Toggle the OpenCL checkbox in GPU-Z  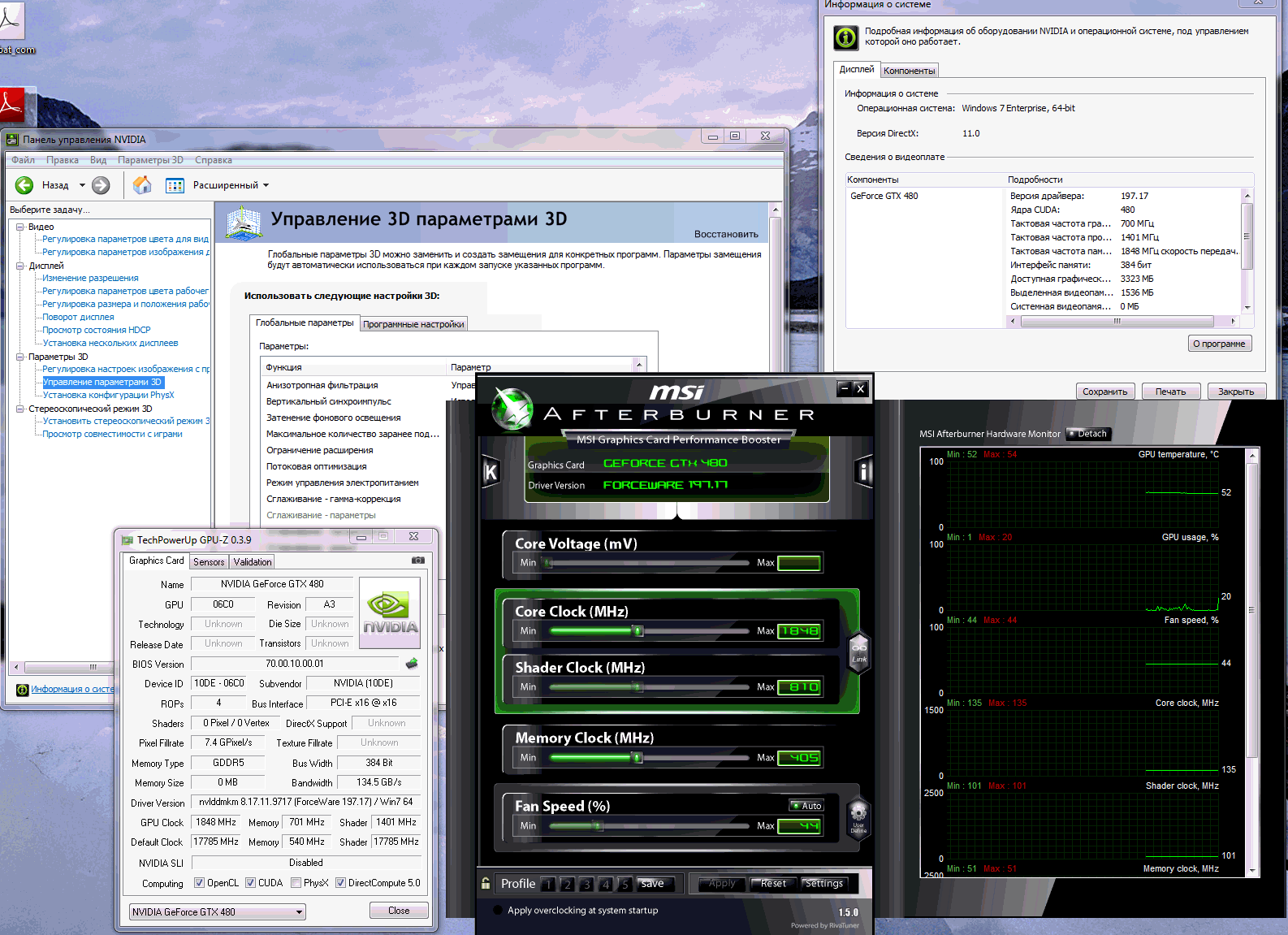[x=200, y=883]
